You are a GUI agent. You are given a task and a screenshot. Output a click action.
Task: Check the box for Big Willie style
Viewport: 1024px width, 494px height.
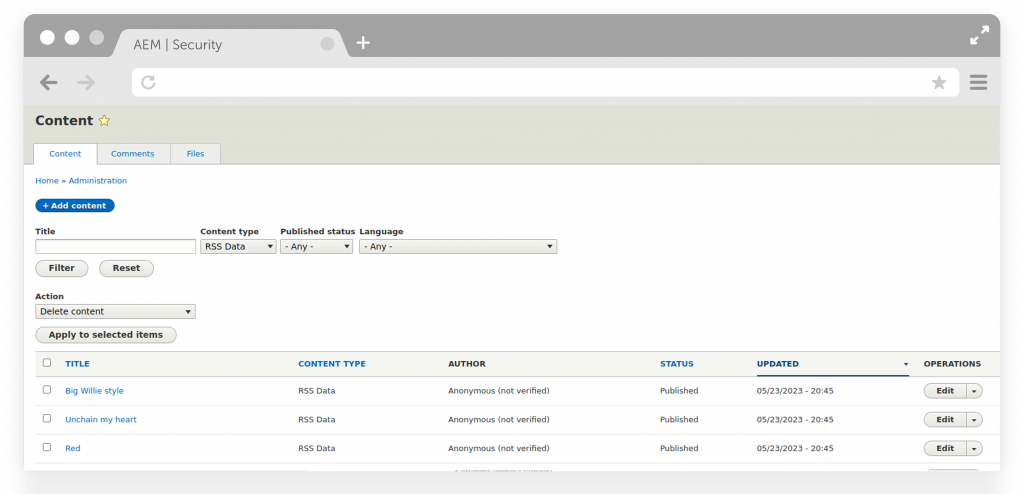47,390
